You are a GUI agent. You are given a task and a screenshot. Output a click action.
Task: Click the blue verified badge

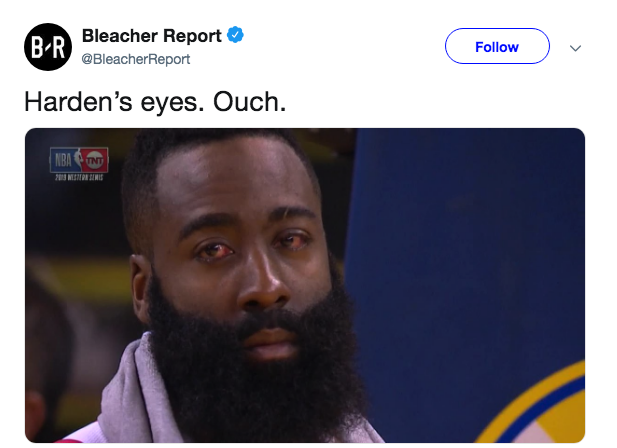235,36
